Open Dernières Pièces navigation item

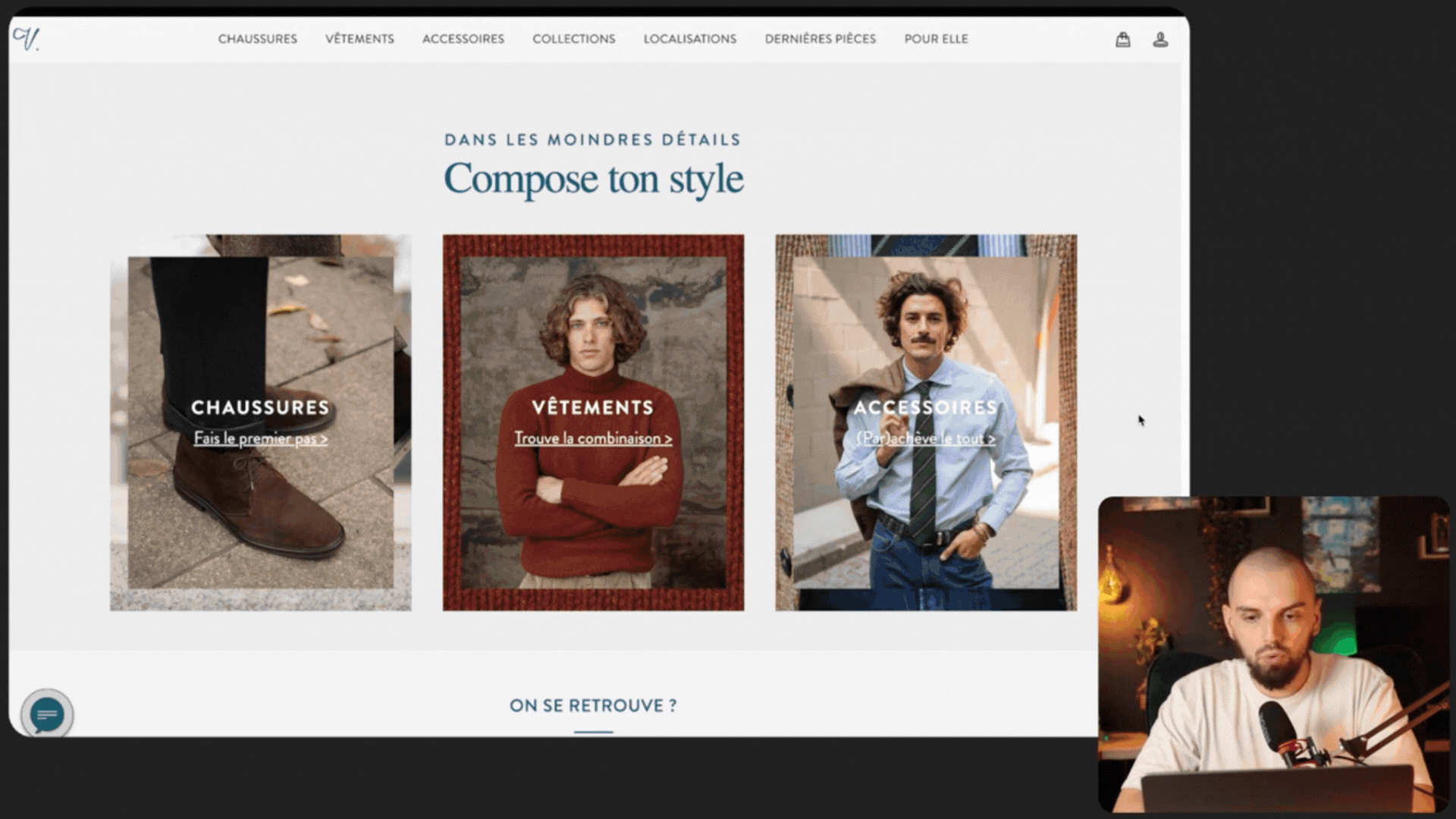(x=820, y=39)
